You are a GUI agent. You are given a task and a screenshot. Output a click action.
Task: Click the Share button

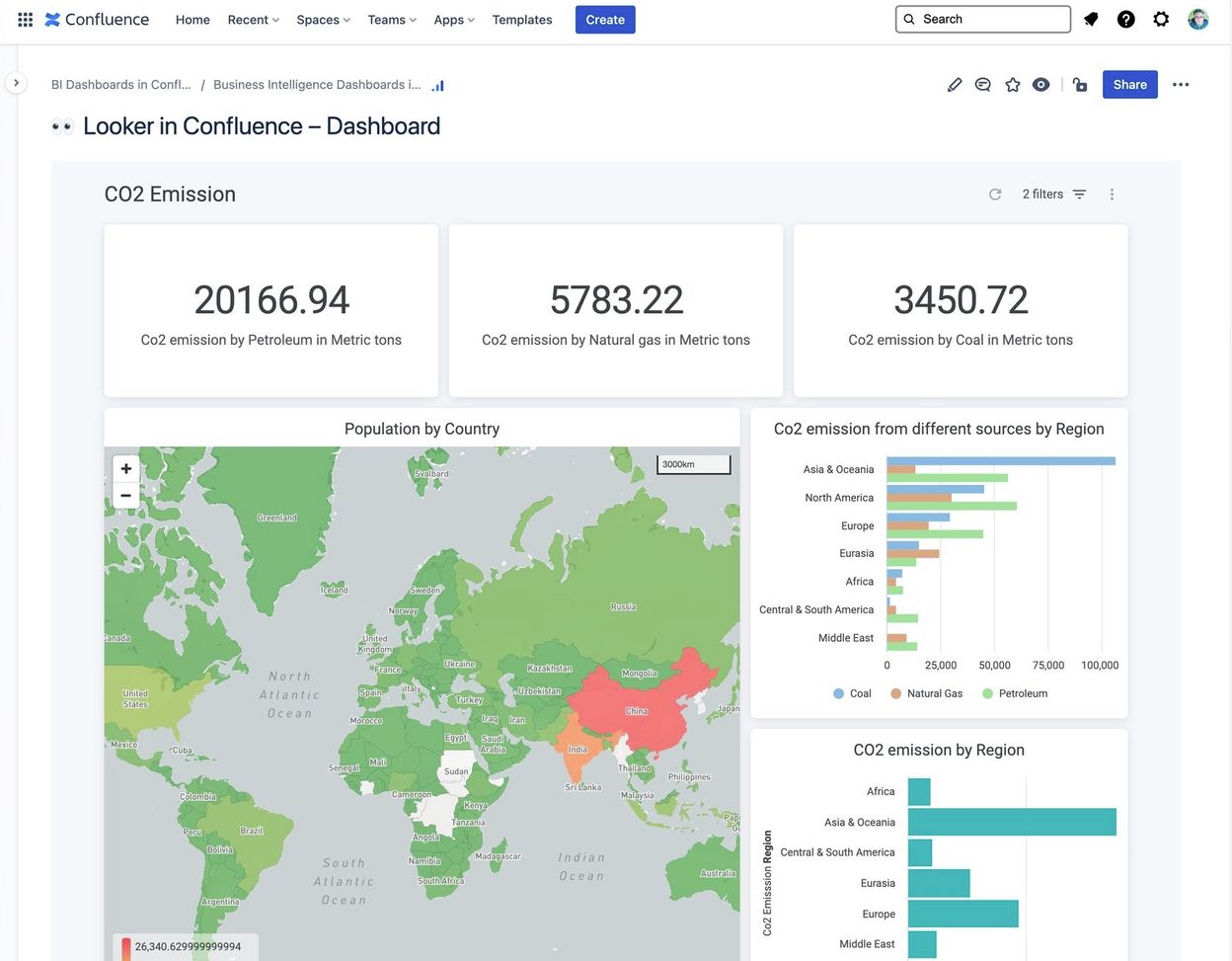tap(1130, 85)
